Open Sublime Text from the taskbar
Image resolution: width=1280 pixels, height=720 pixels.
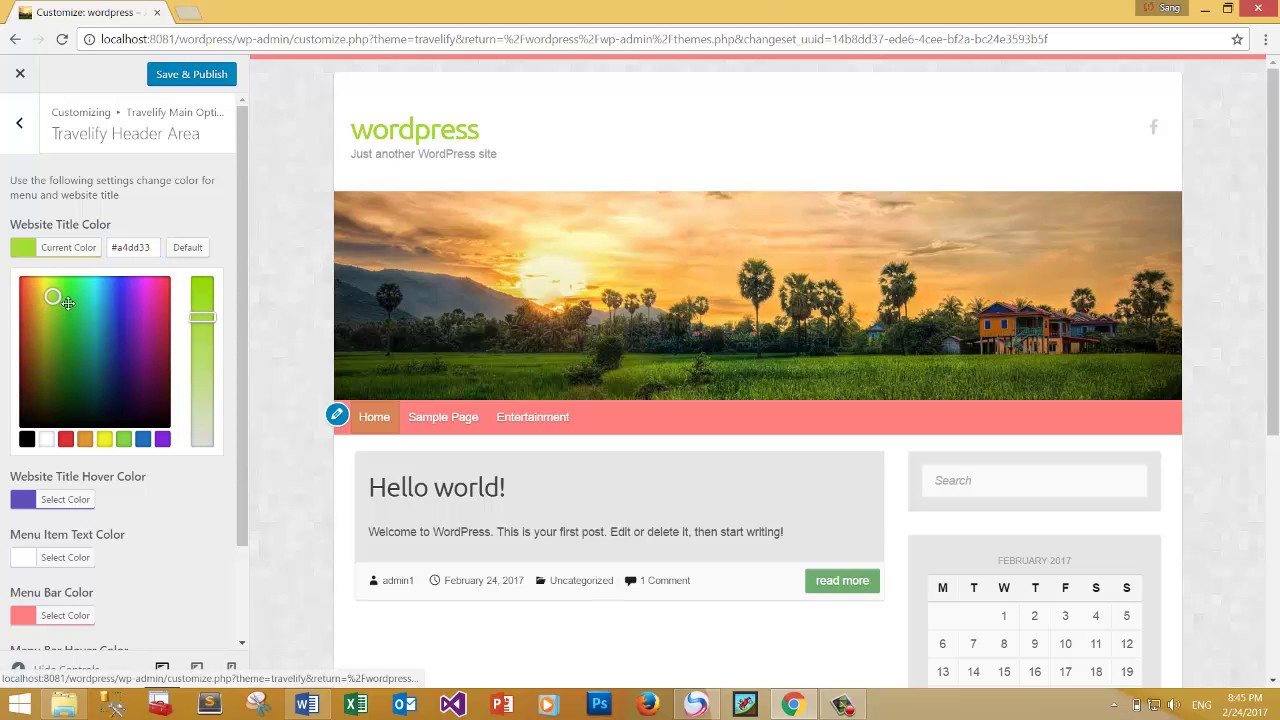click(210, 704)
